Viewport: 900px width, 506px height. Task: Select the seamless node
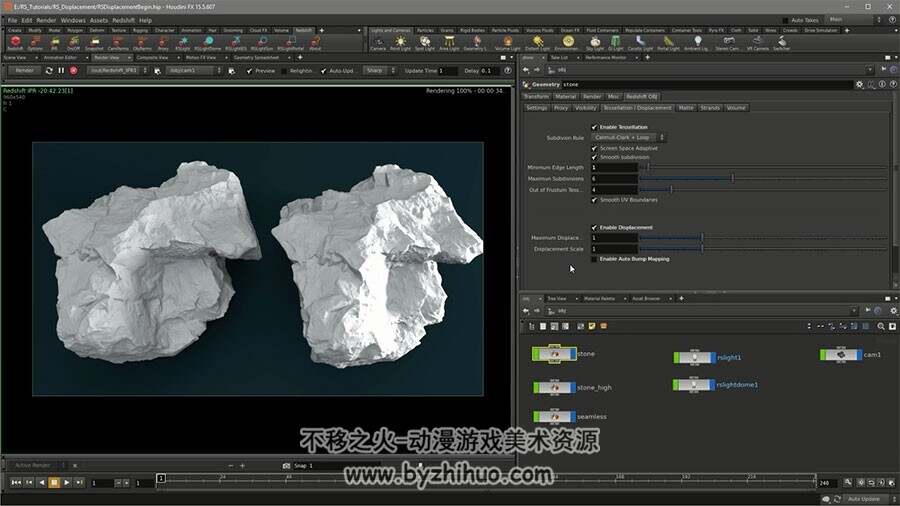tap(554, 417)
